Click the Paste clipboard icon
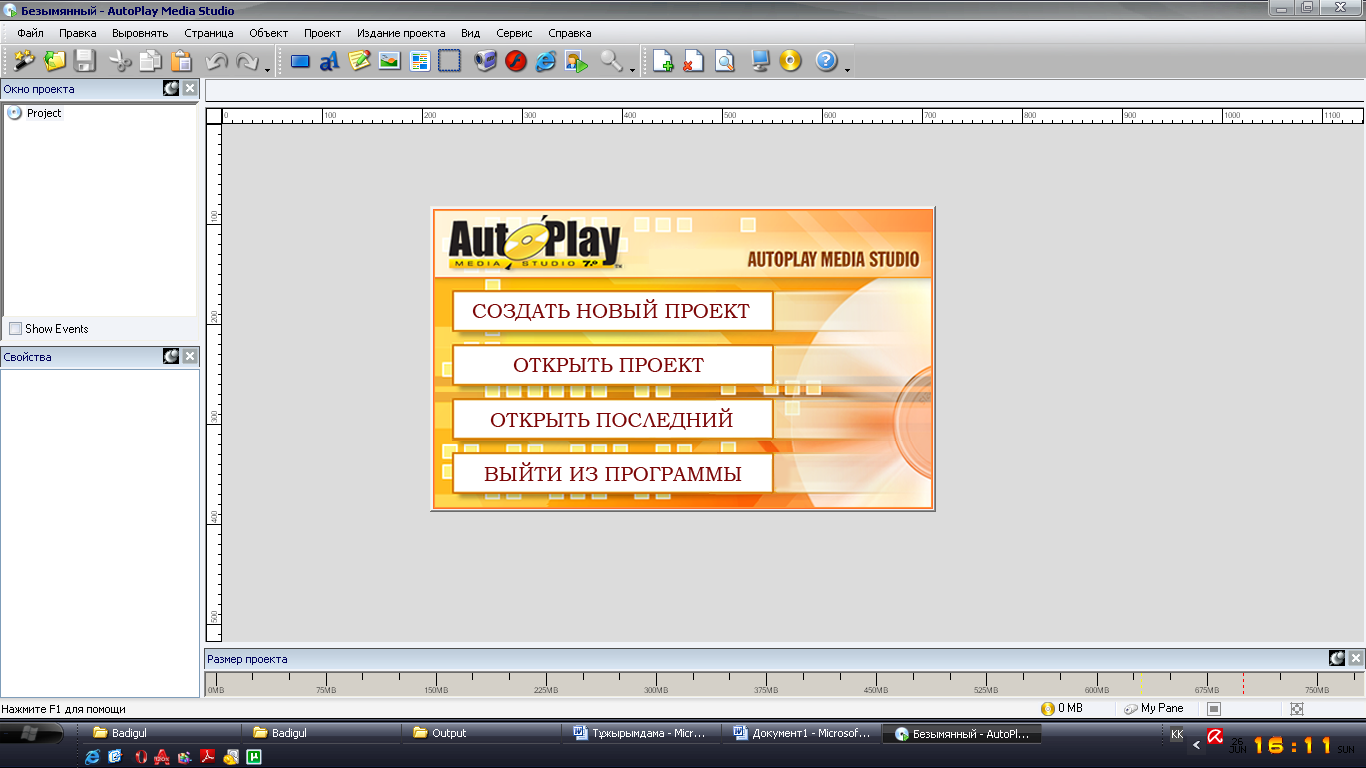The width and height of the screenshot is (1366, 768). click(181, 61)
